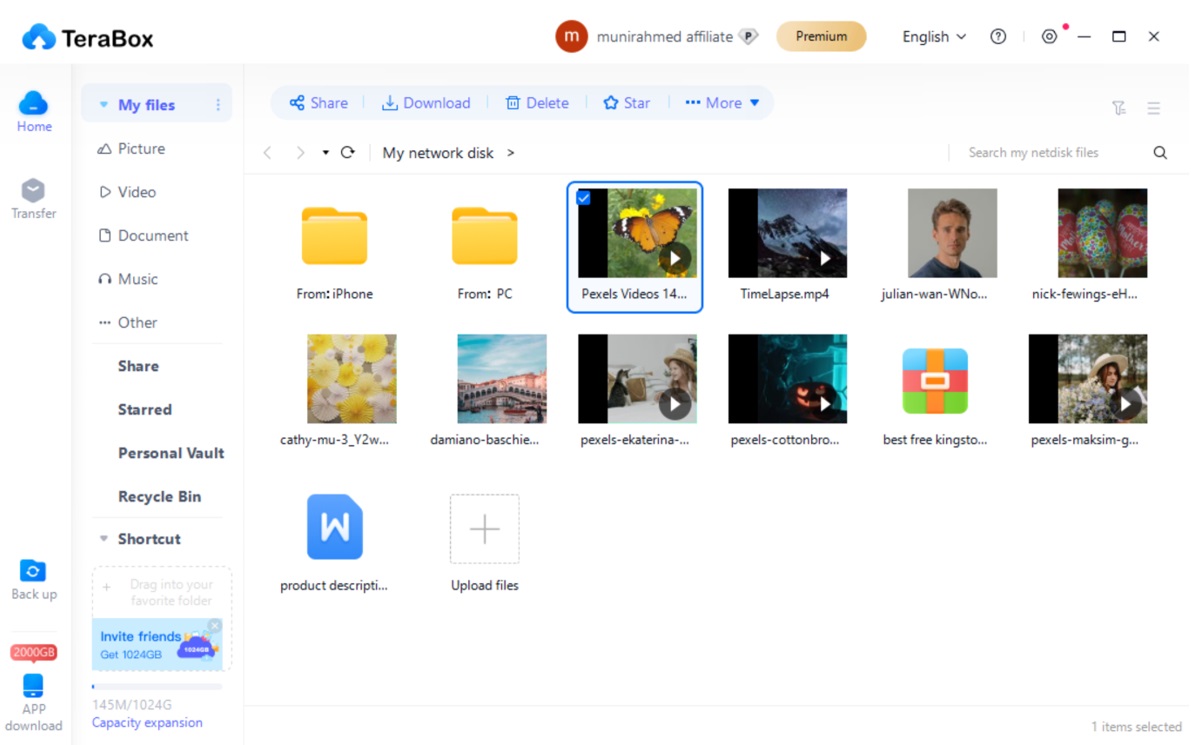Open the help question mark icon
Image resolution: width=1191 pixels, height=745 pixels.
[998, 36]
